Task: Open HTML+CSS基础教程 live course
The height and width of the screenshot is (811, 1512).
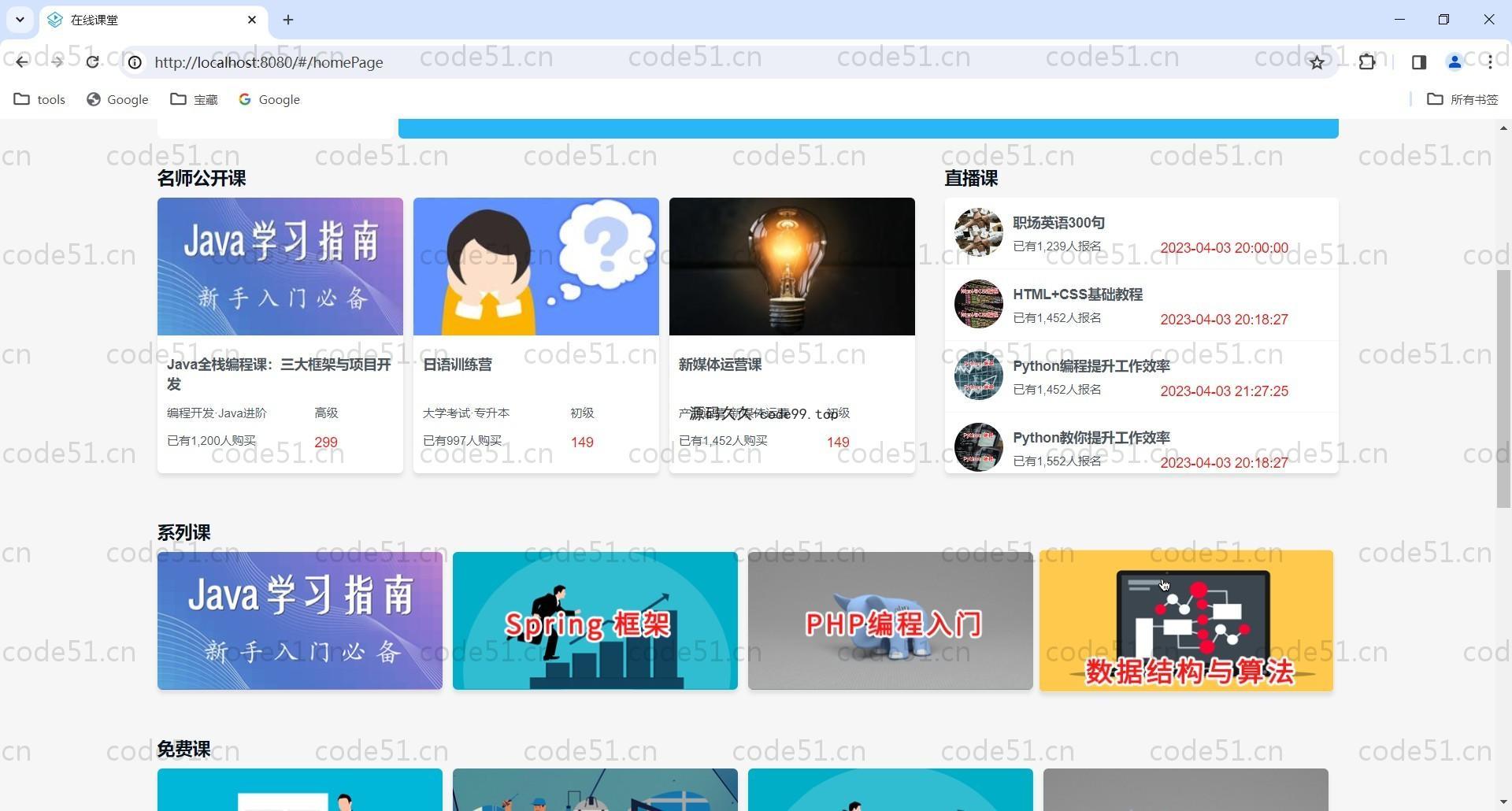Action: click(x=1077, y=294)
